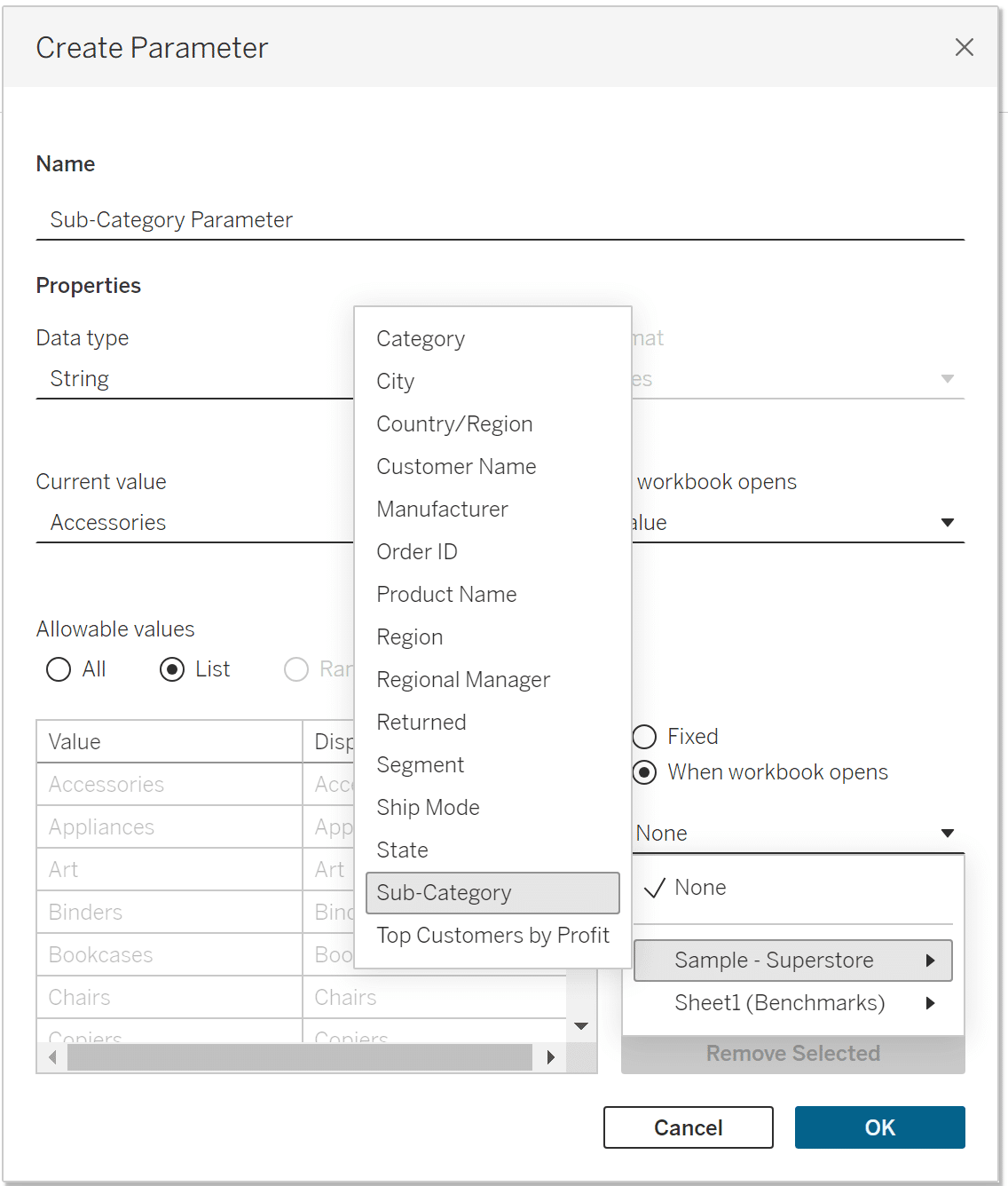Choose Returned from the field list
The image size is (1008, 1186).
pos(492,723)
